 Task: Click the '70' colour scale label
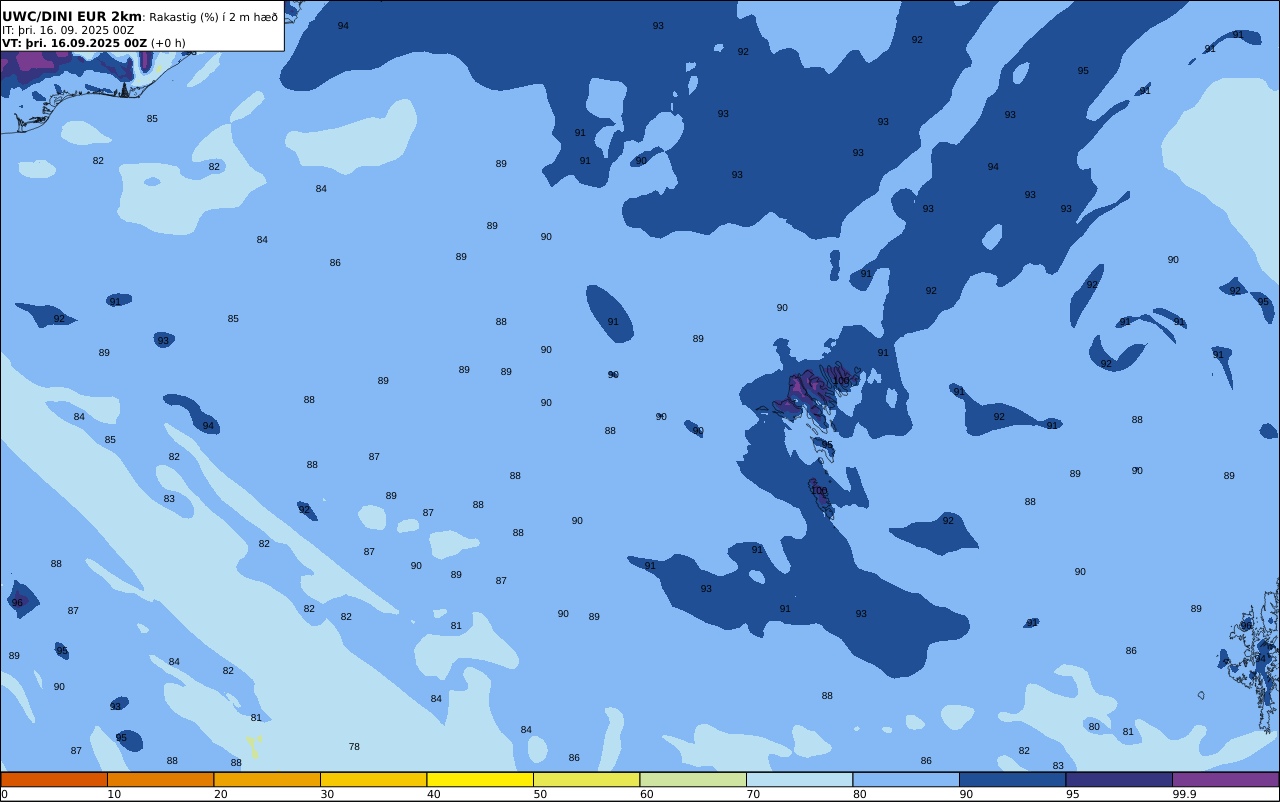click(x=753, y=794)
